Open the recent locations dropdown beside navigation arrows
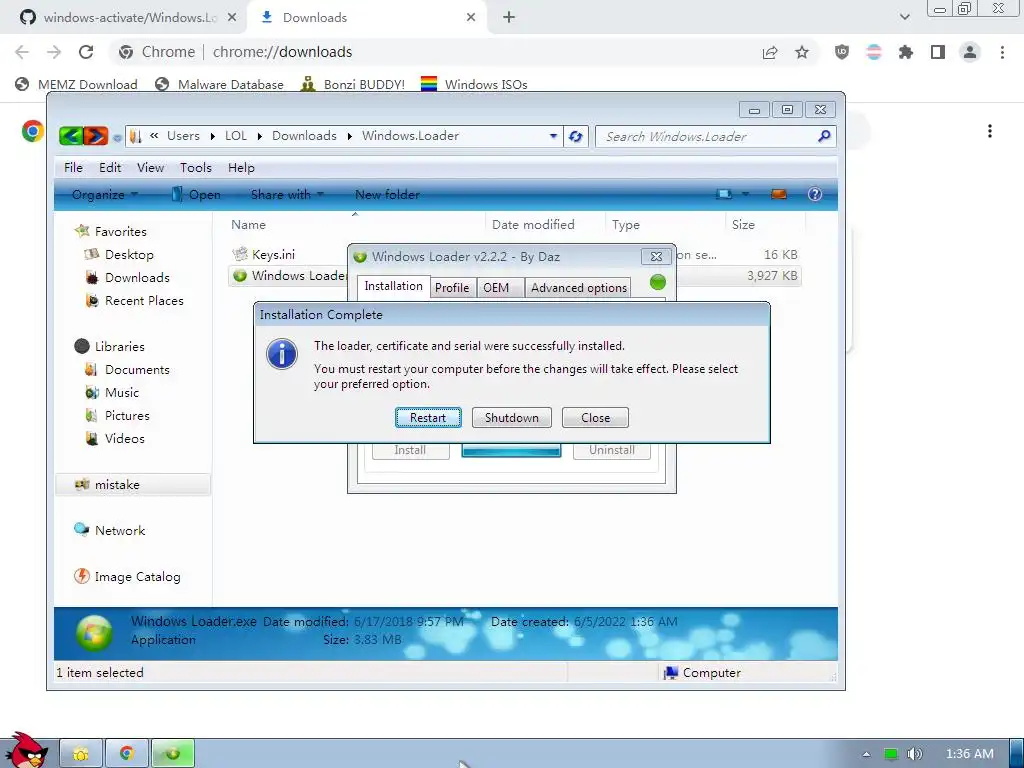This screenshot has height=768, width=1024. (117, 137)
